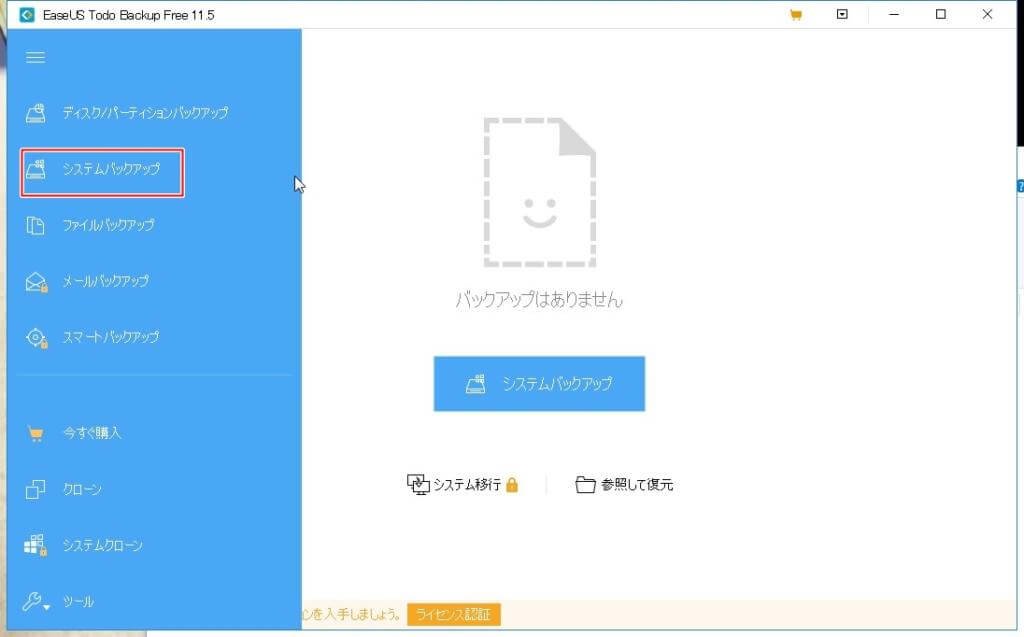Click the system clone Windows icon

tap(35, 545)
